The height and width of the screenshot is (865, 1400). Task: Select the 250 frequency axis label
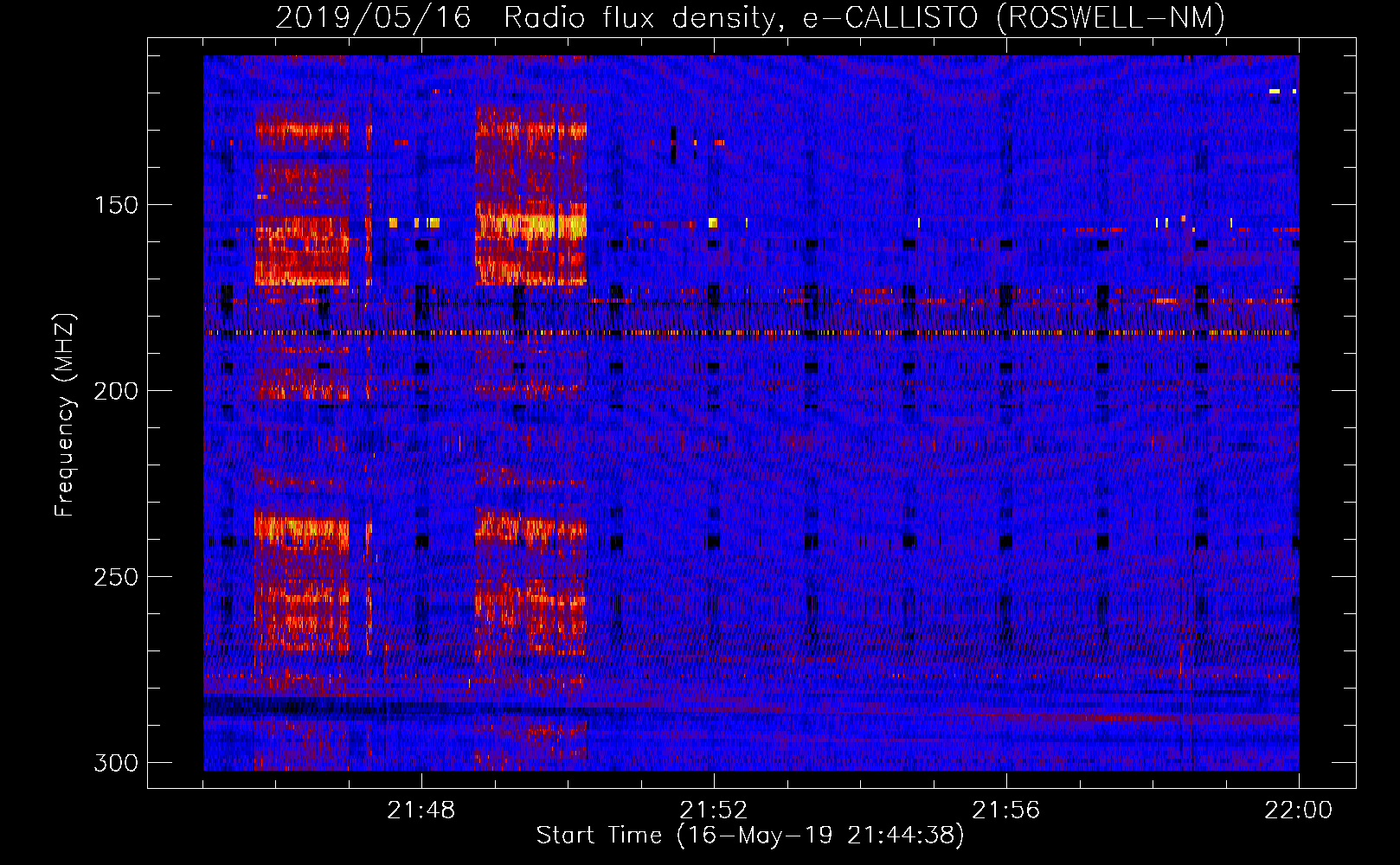click(x=116, y=577)
